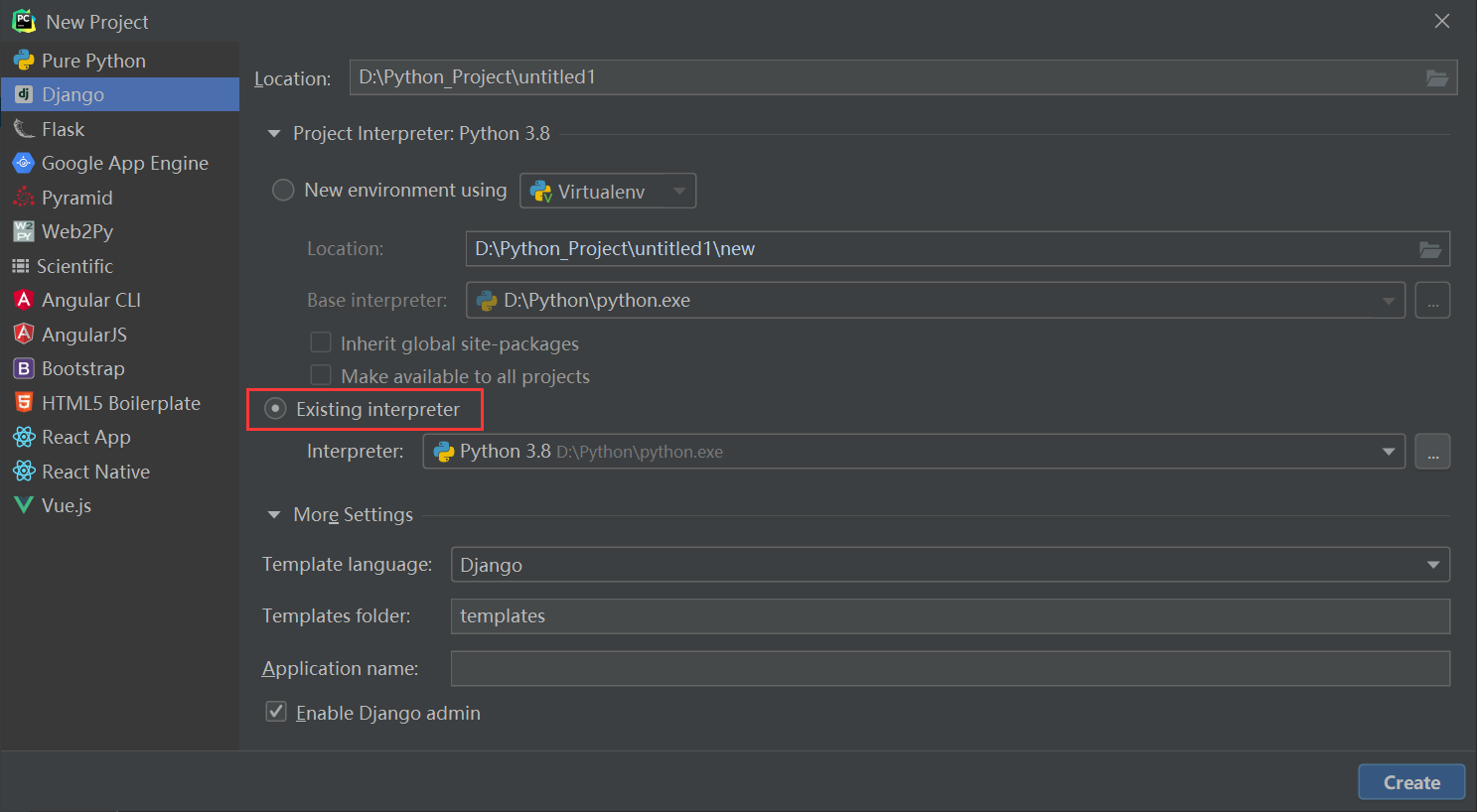The image size is (1477, 812).
Task: Browse folder for new environment location
Action: 1429,249
